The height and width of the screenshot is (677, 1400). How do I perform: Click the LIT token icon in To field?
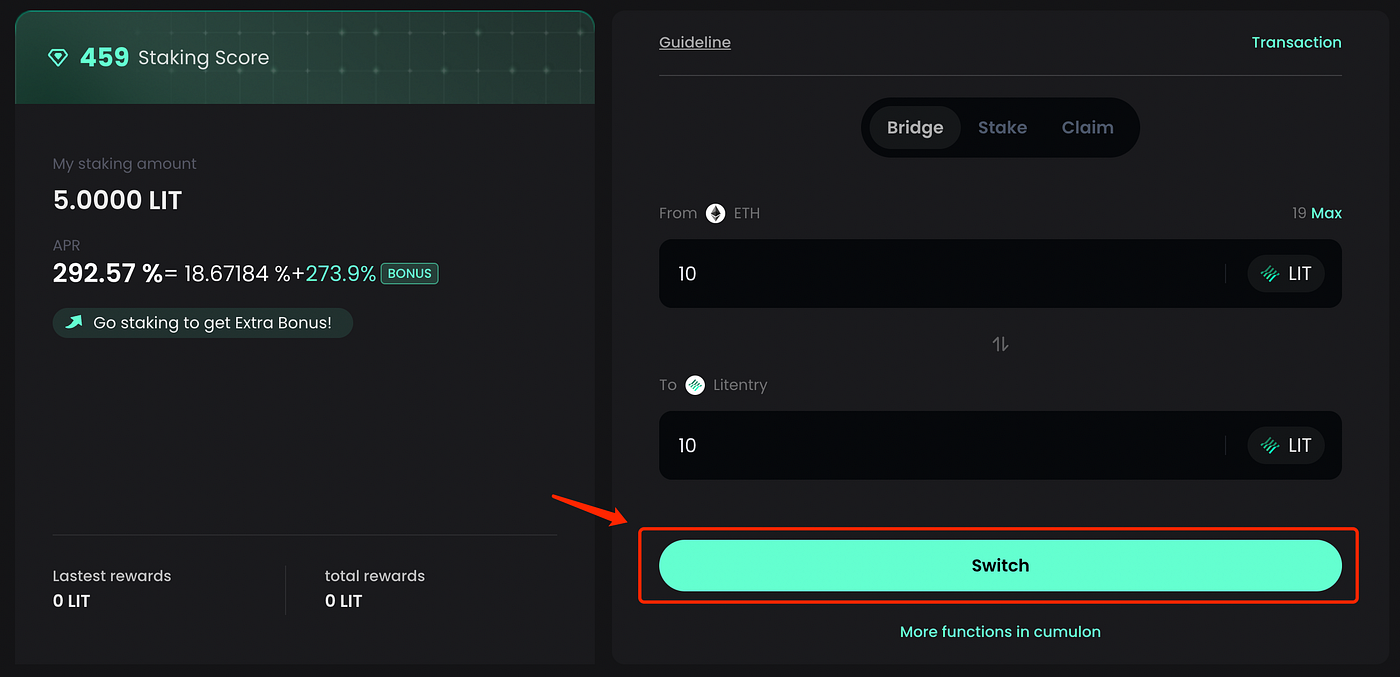tap(1270, 446)
